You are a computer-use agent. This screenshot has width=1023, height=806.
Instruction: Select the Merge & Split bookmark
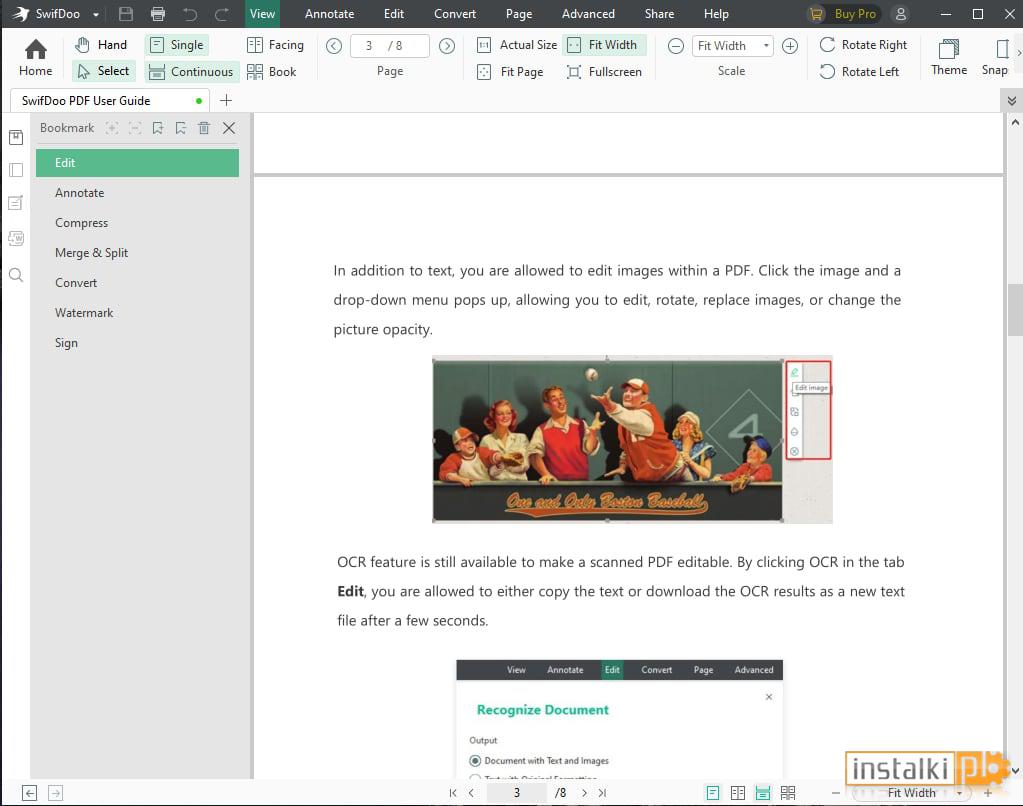(x=137, y=253)
